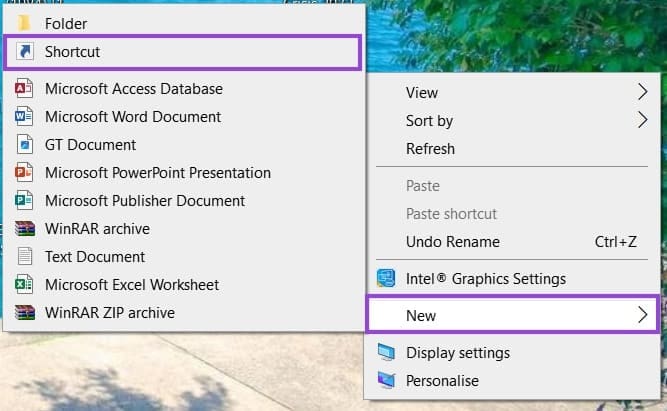The width and height of the screenshot is (667, 411).
Task: Select Paste shortcut menu entry
Action: click(x=451, y=214)
